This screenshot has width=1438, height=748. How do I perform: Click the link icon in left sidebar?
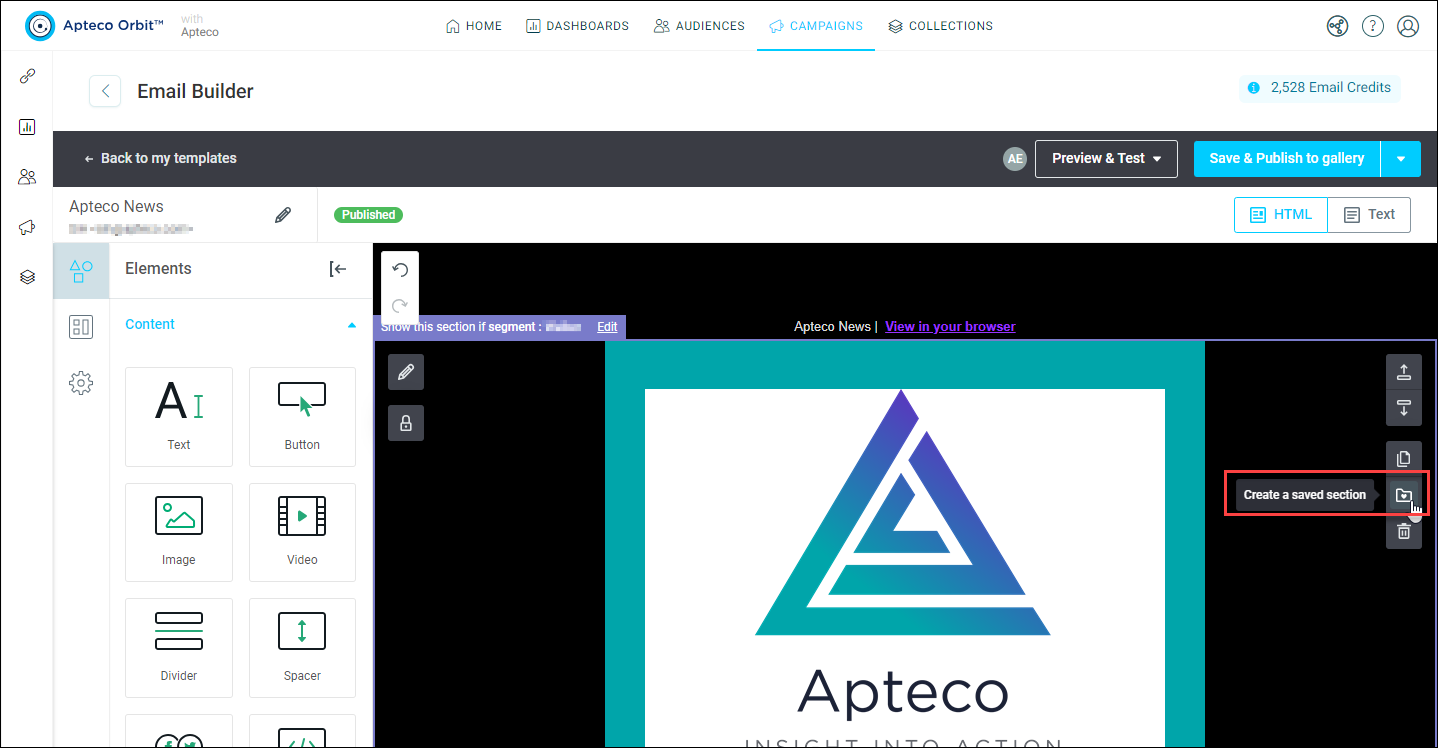click(x=27, y=76)
